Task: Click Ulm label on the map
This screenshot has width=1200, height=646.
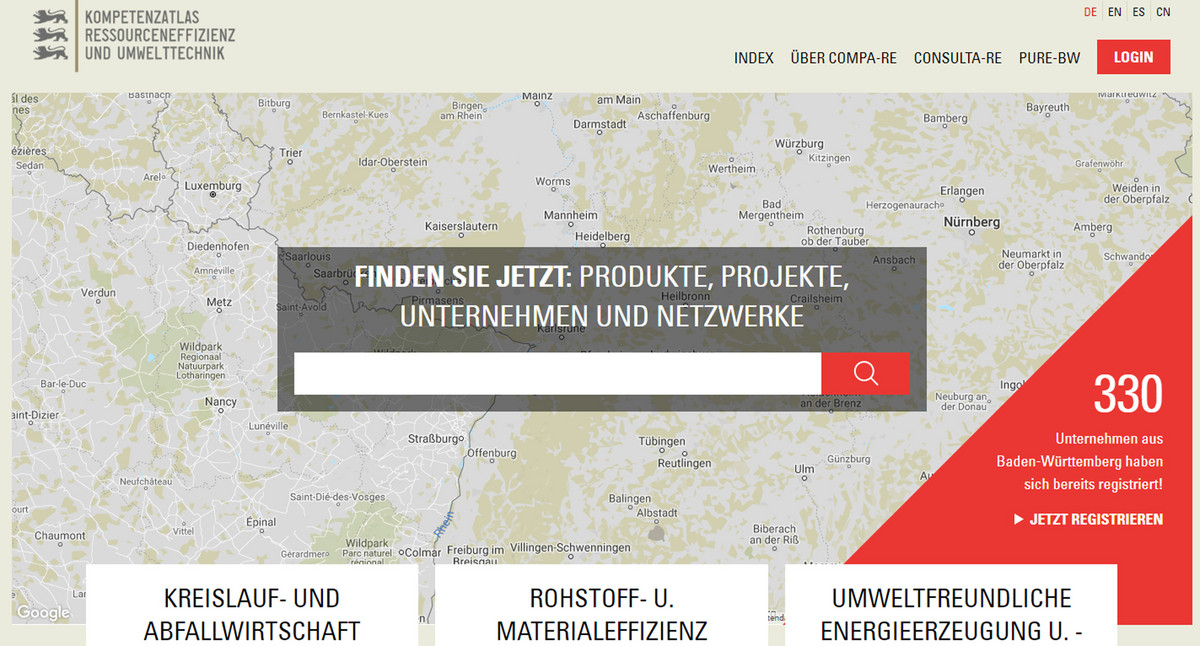Action: pos(804,469)
